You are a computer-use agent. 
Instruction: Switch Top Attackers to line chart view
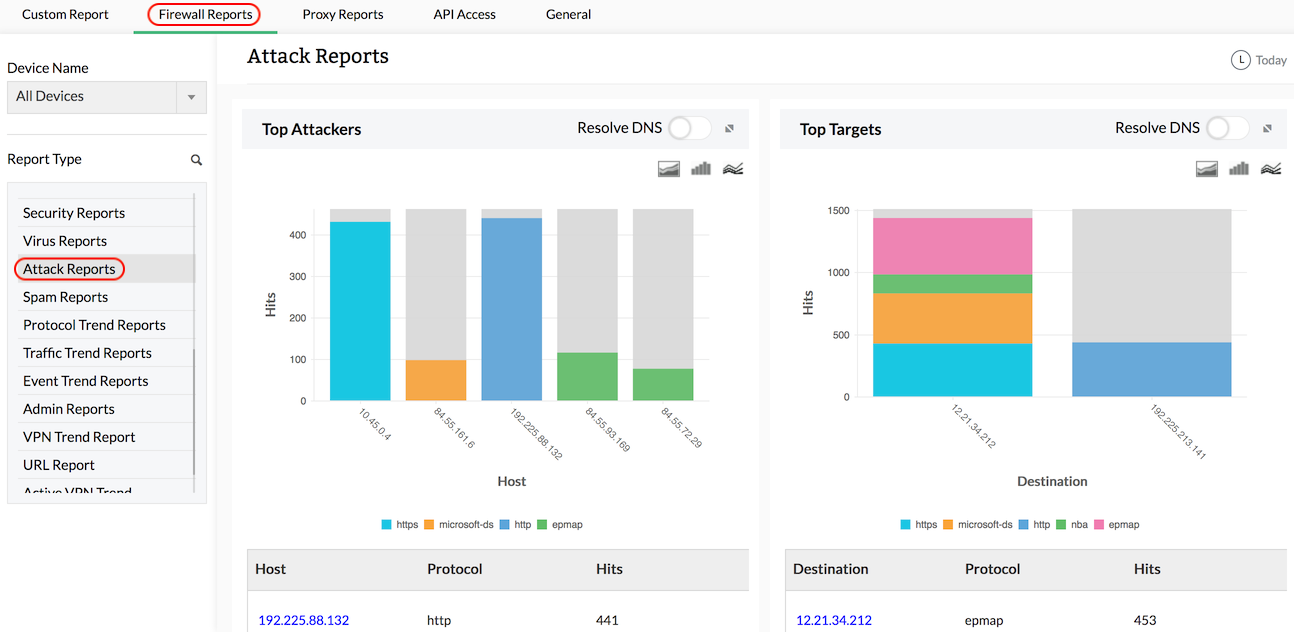(732, 168)
